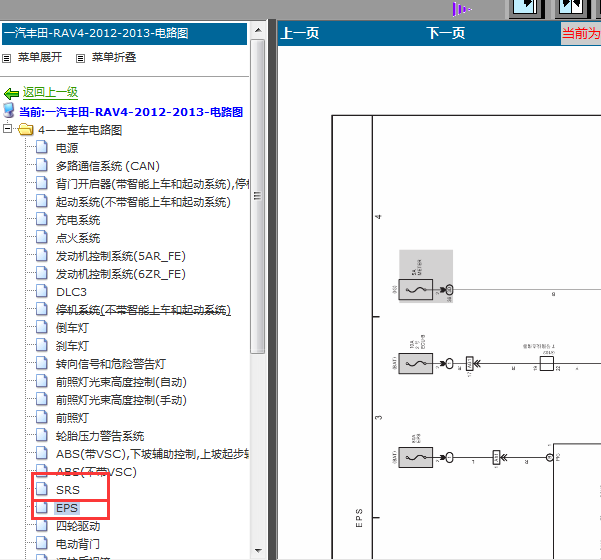Click the sidebar vertical scrollbar thumb
The height and width of the screenshot is (560, 601).
(x=258, y=196)
